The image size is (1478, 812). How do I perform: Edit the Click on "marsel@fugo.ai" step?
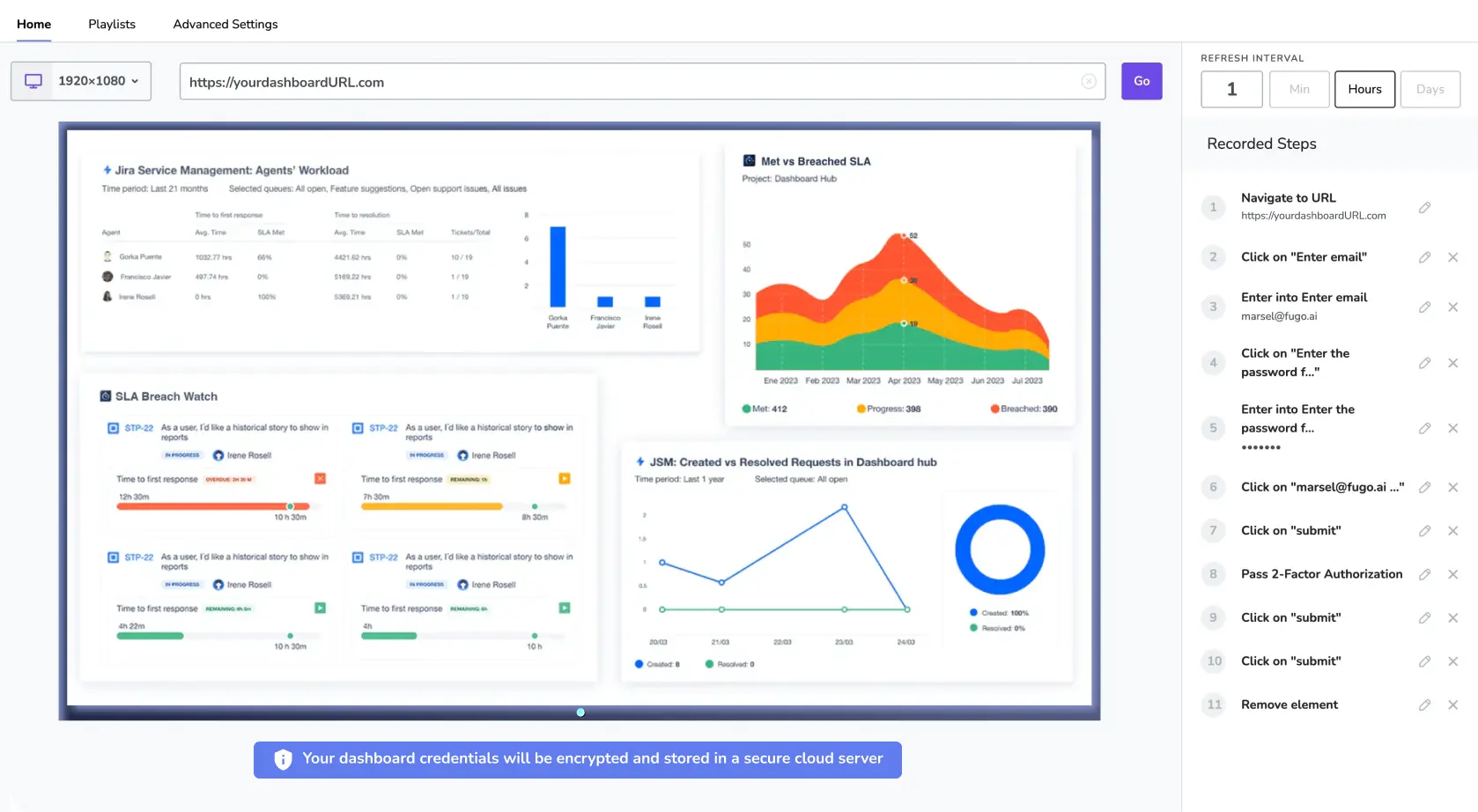tap(1424, 487)
